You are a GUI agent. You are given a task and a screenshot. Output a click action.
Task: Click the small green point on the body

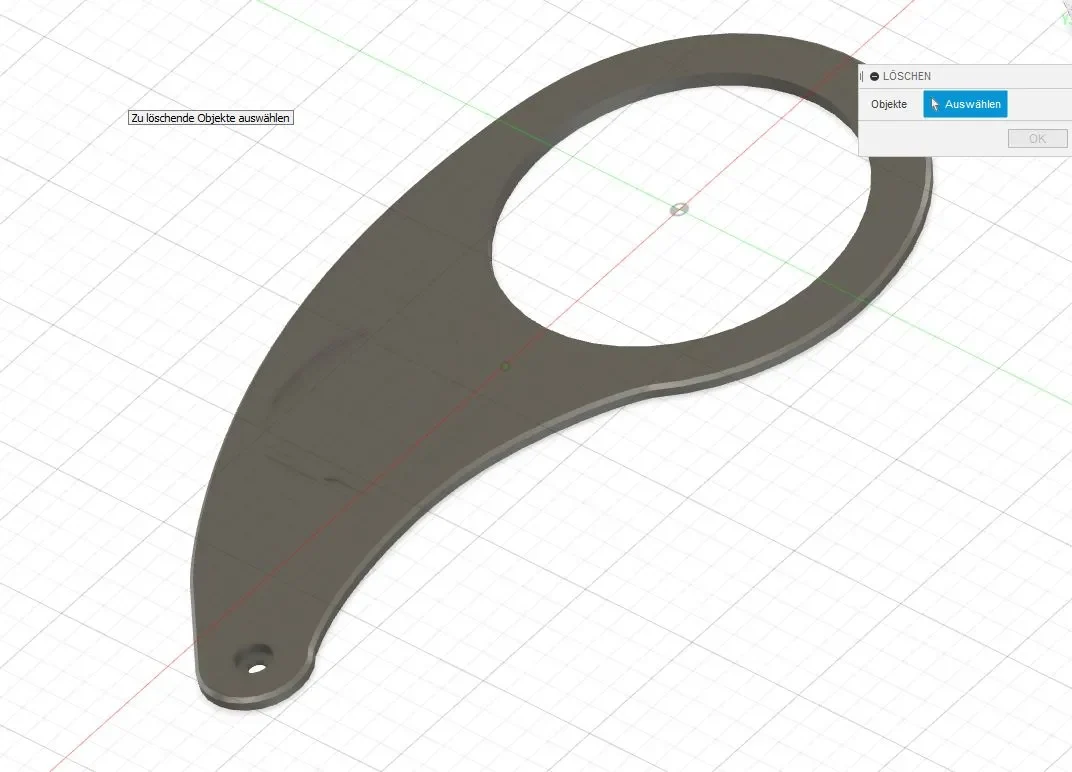[x=505, y=367]
